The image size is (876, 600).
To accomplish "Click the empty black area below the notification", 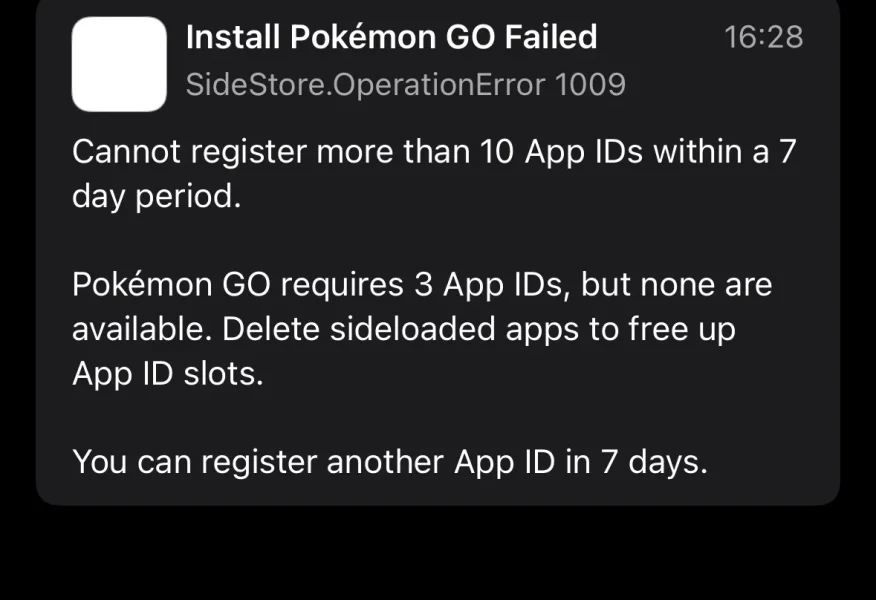I will [438, 555].
